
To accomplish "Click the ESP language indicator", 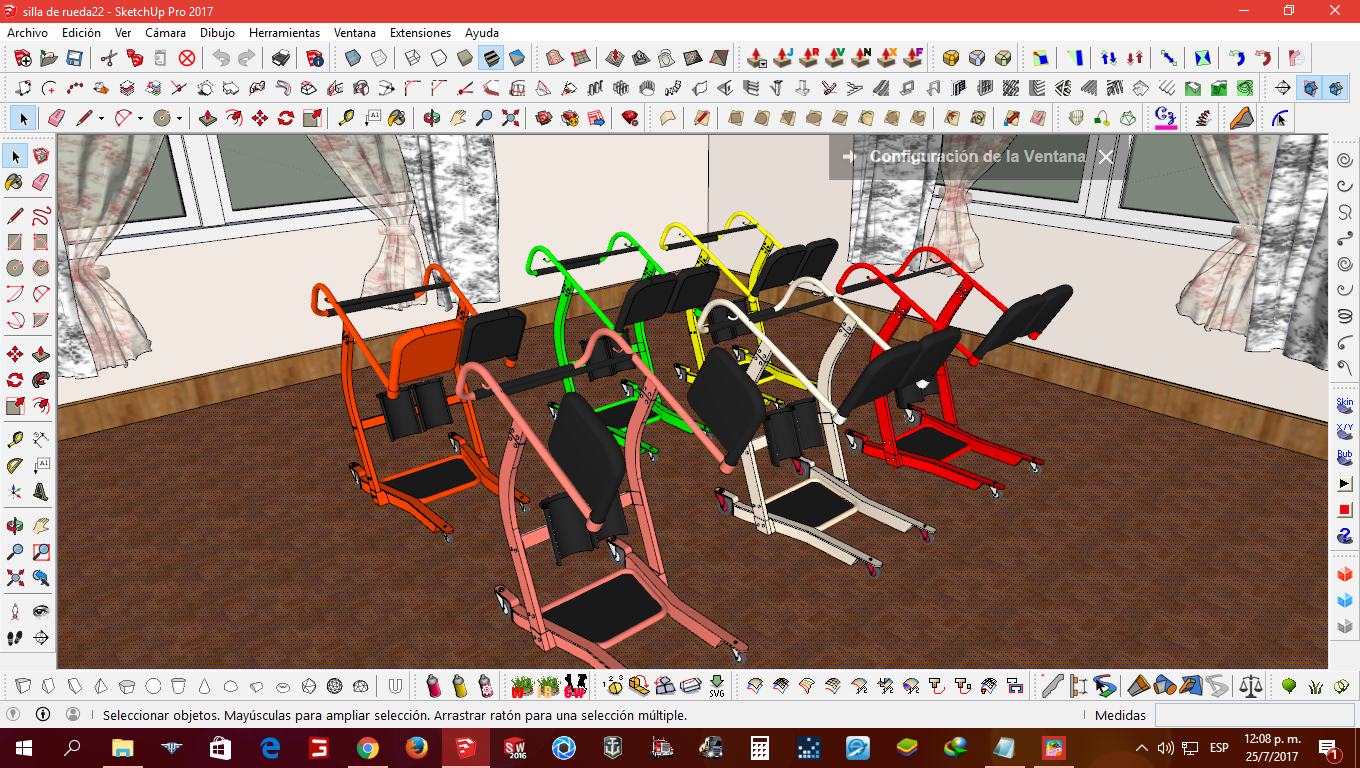I will click(1219, 748).
